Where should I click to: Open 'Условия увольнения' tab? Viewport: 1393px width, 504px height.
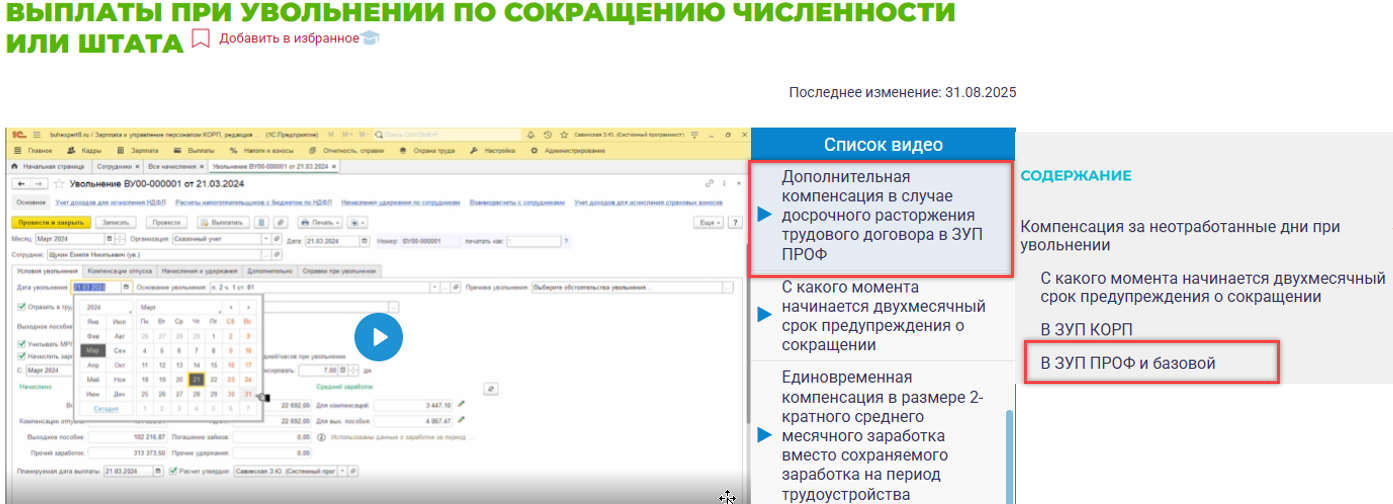(x=46, y=270)
